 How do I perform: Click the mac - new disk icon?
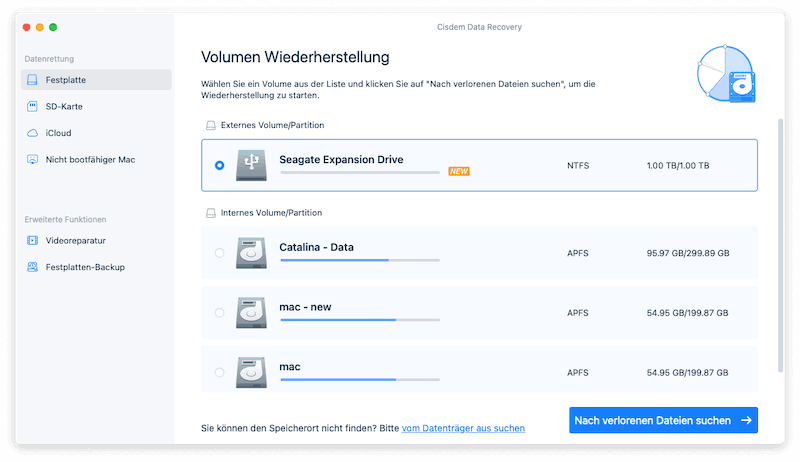(251, 313)
